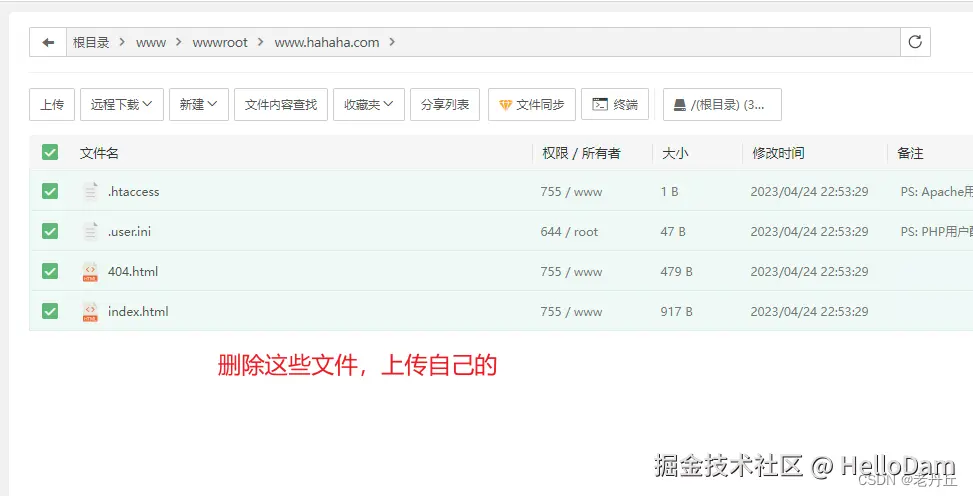Click 755 / www permission for .htaccess
The width and height of the screenshot is (973, 496).
tap(571, 192)
